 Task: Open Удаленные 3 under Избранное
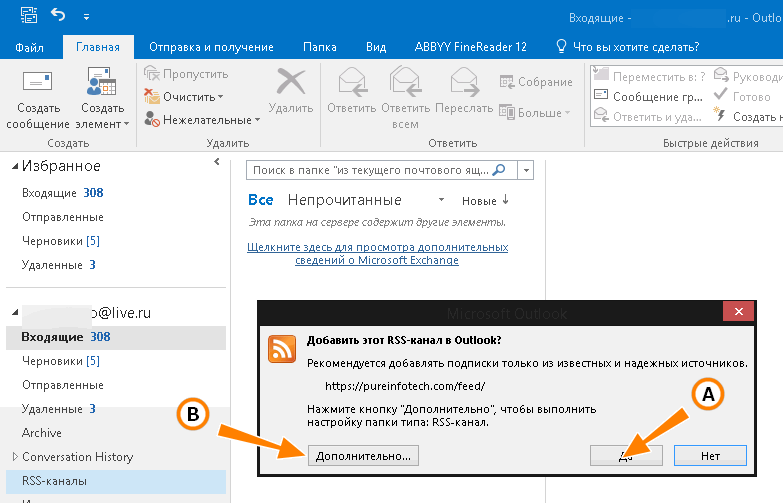pos(58,265)
